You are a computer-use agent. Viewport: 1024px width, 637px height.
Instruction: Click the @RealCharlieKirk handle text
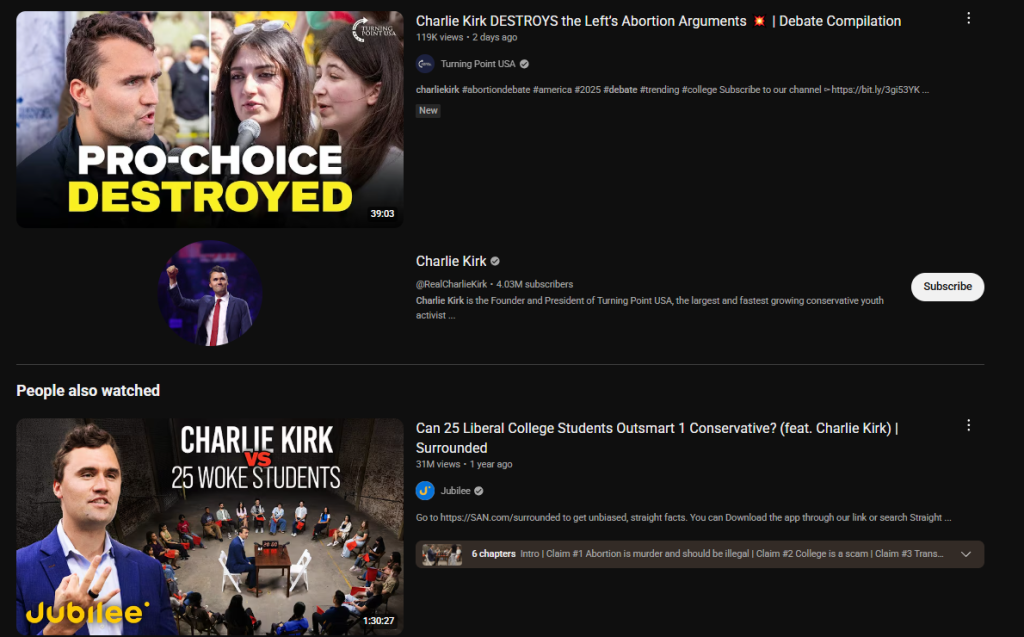point(451,284)
